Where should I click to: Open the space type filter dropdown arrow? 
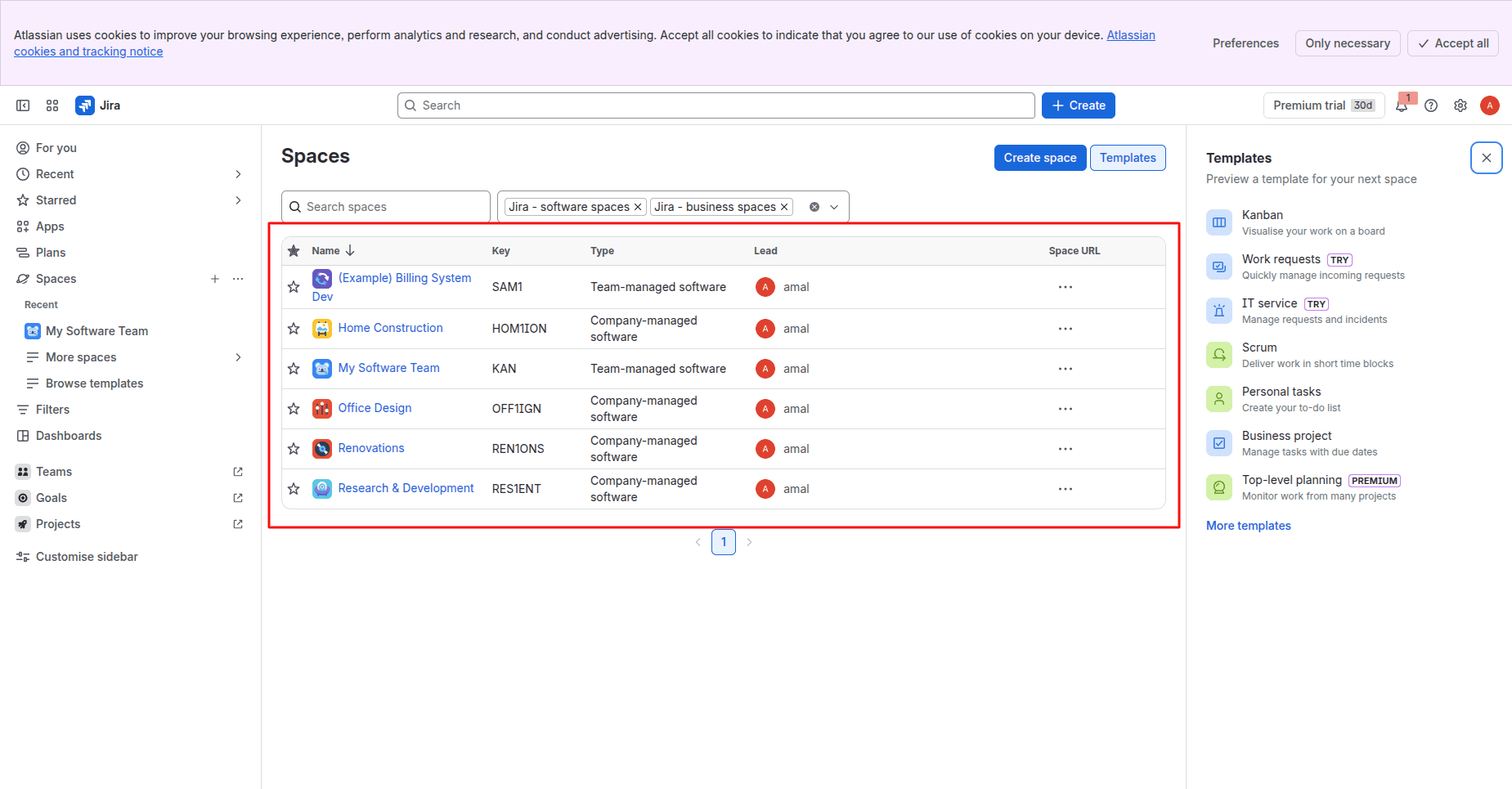point(834,207)
